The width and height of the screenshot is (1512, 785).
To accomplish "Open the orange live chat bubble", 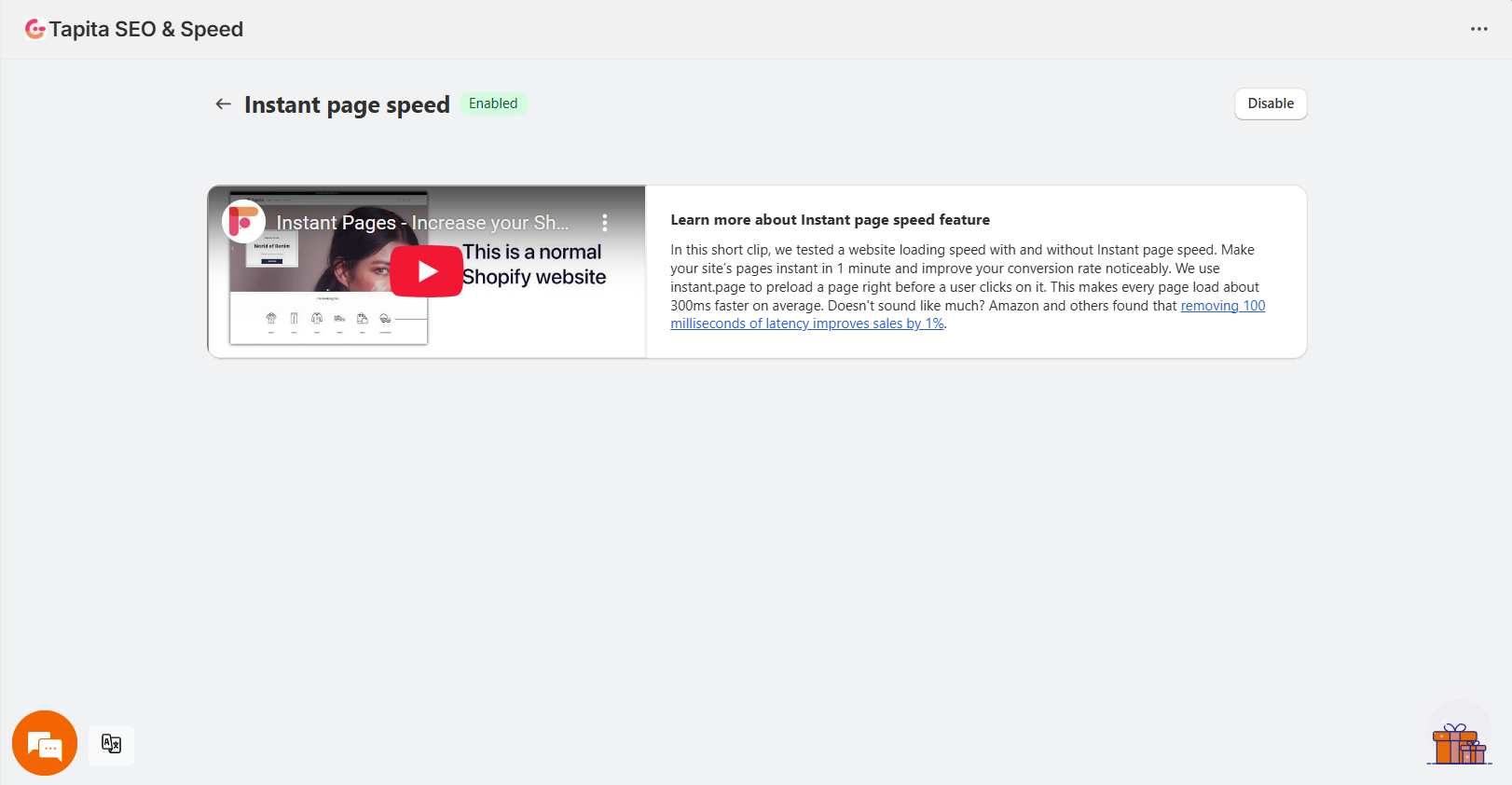I will (x=45, y=743).
